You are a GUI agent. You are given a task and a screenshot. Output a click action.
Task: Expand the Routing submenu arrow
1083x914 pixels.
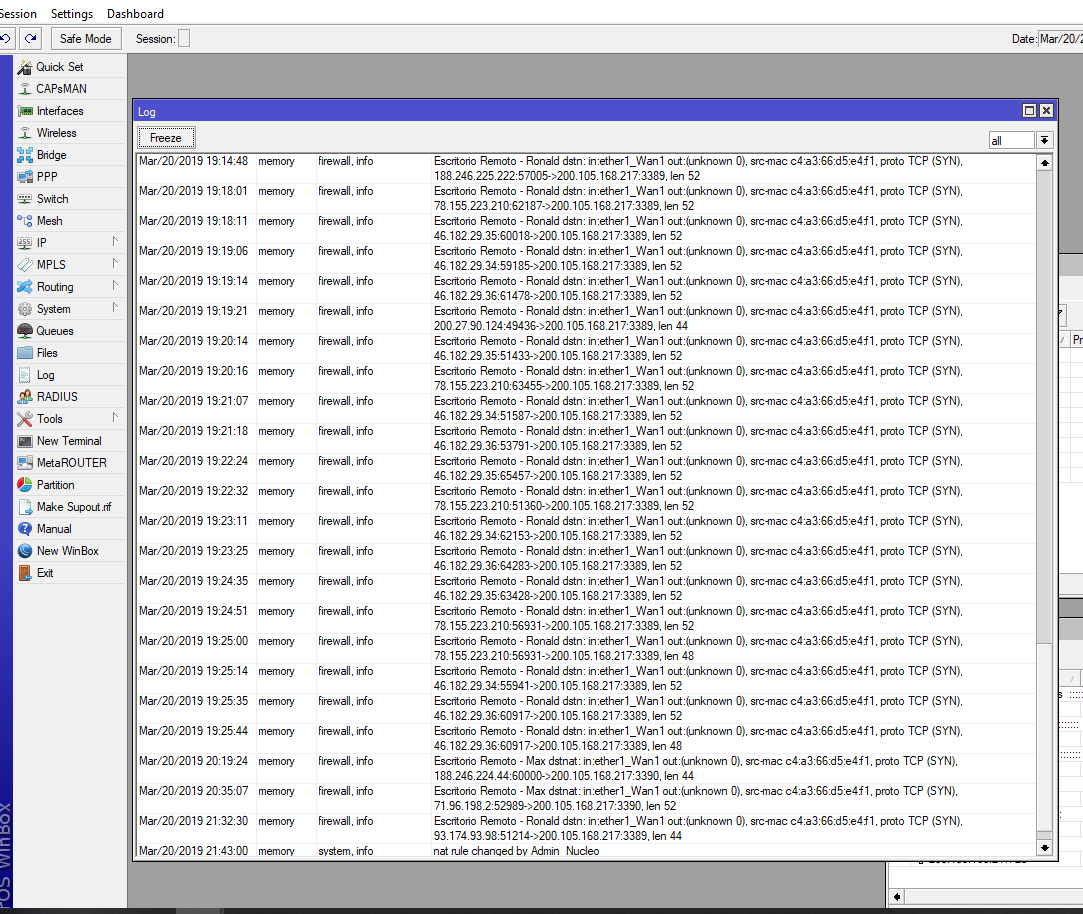coord(115,285)
